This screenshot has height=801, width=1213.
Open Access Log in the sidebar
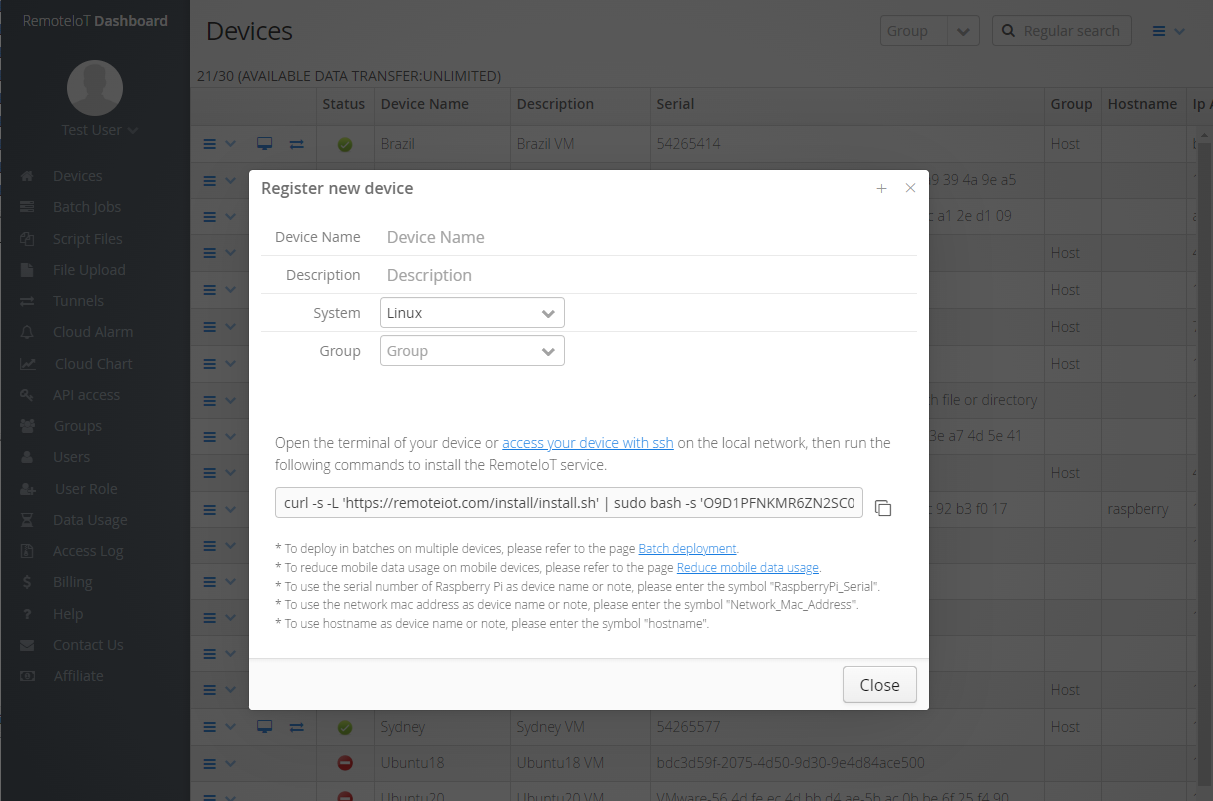88,551
